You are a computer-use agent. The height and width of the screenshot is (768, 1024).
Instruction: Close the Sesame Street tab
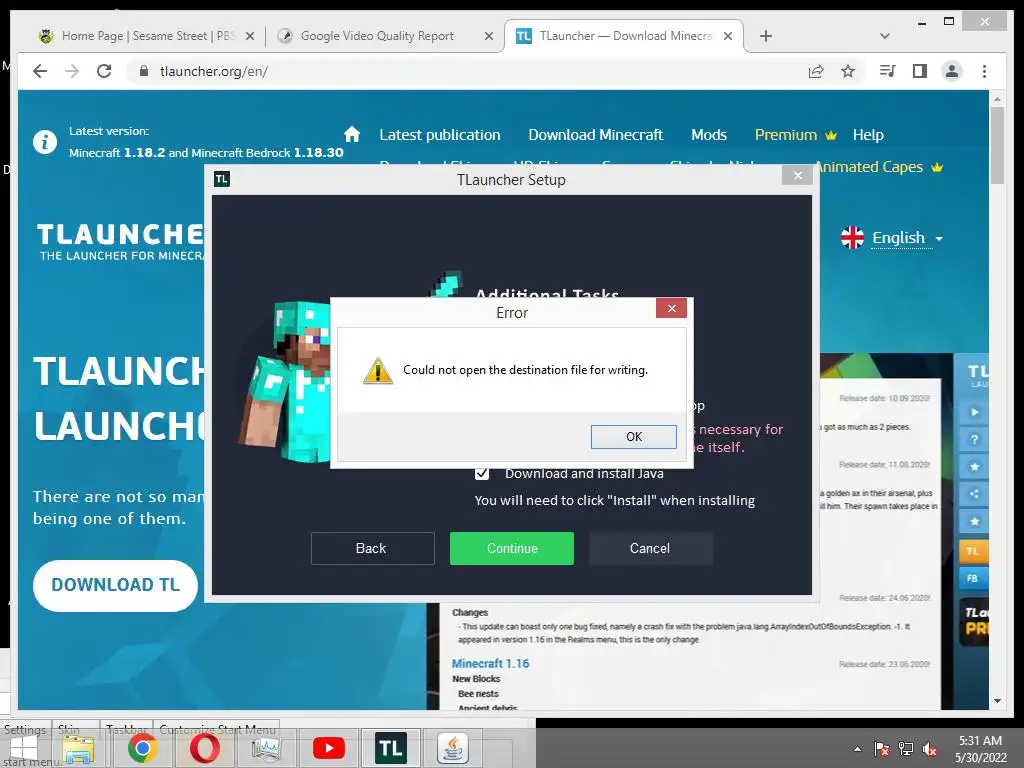pyautogui.click(x=249, y=37)
